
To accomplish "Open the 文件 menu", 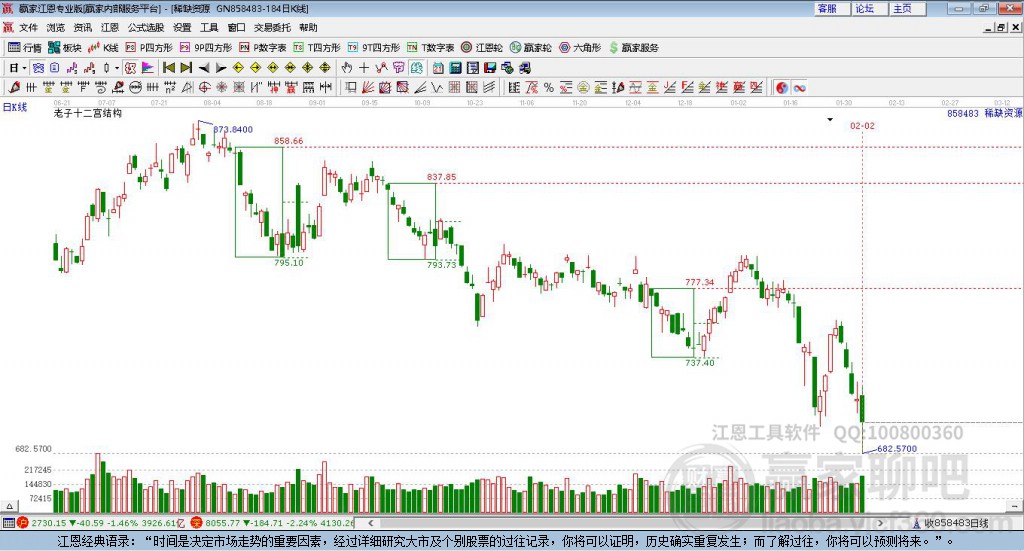I will (x=28, y=27).
